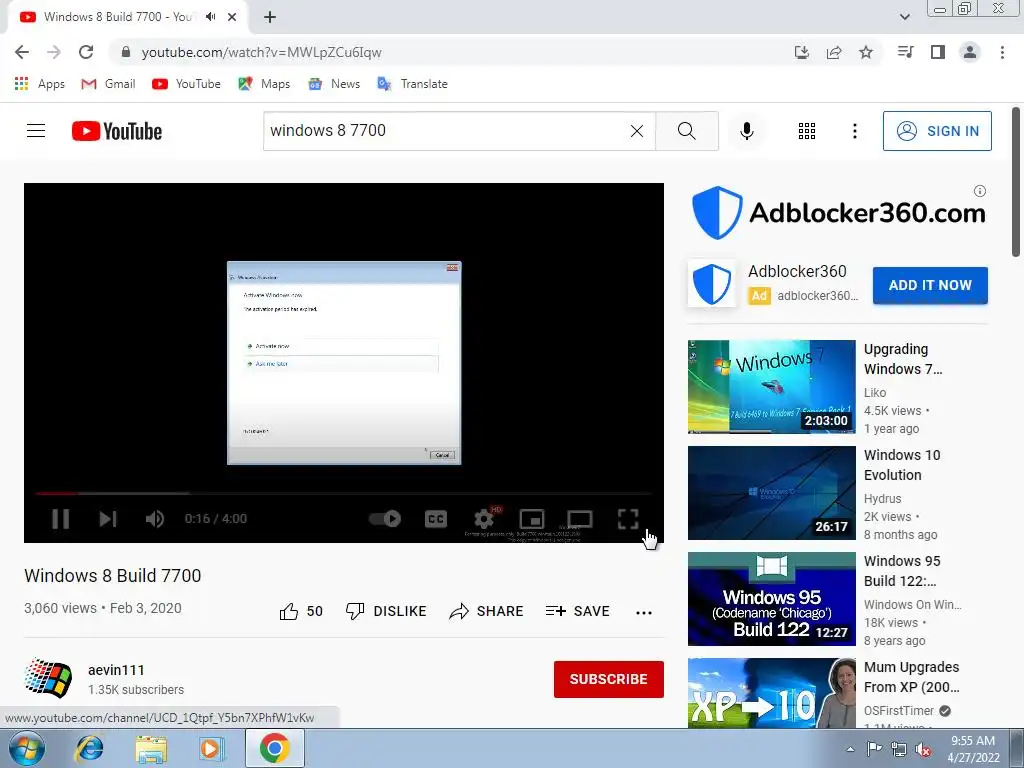Expand tab search chevron

(x=904, y=17)
